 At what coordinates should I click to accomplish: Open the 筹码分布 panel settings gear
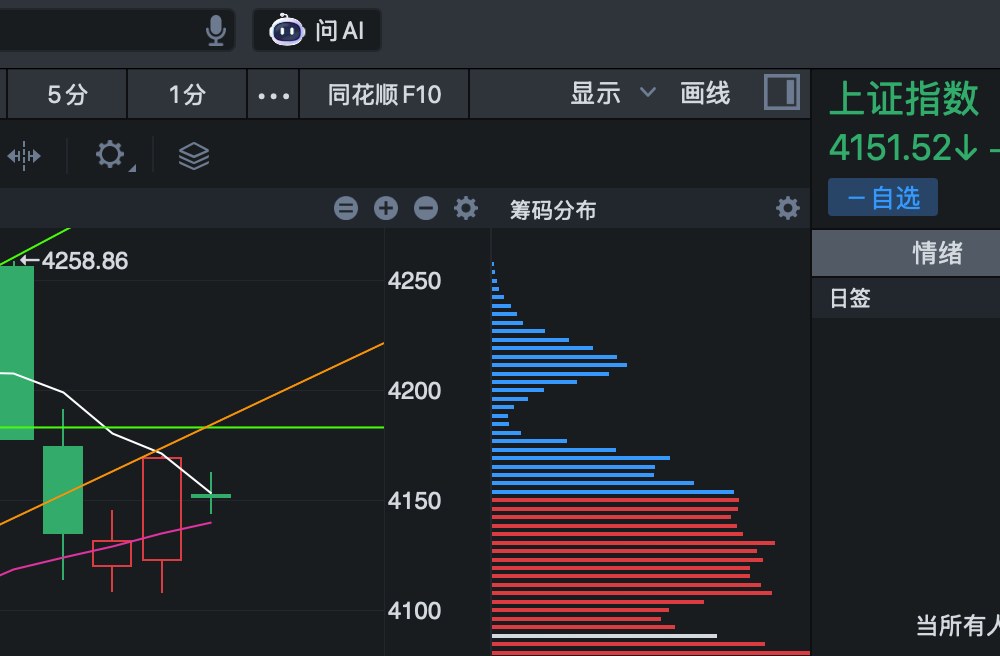pos(788,208)
